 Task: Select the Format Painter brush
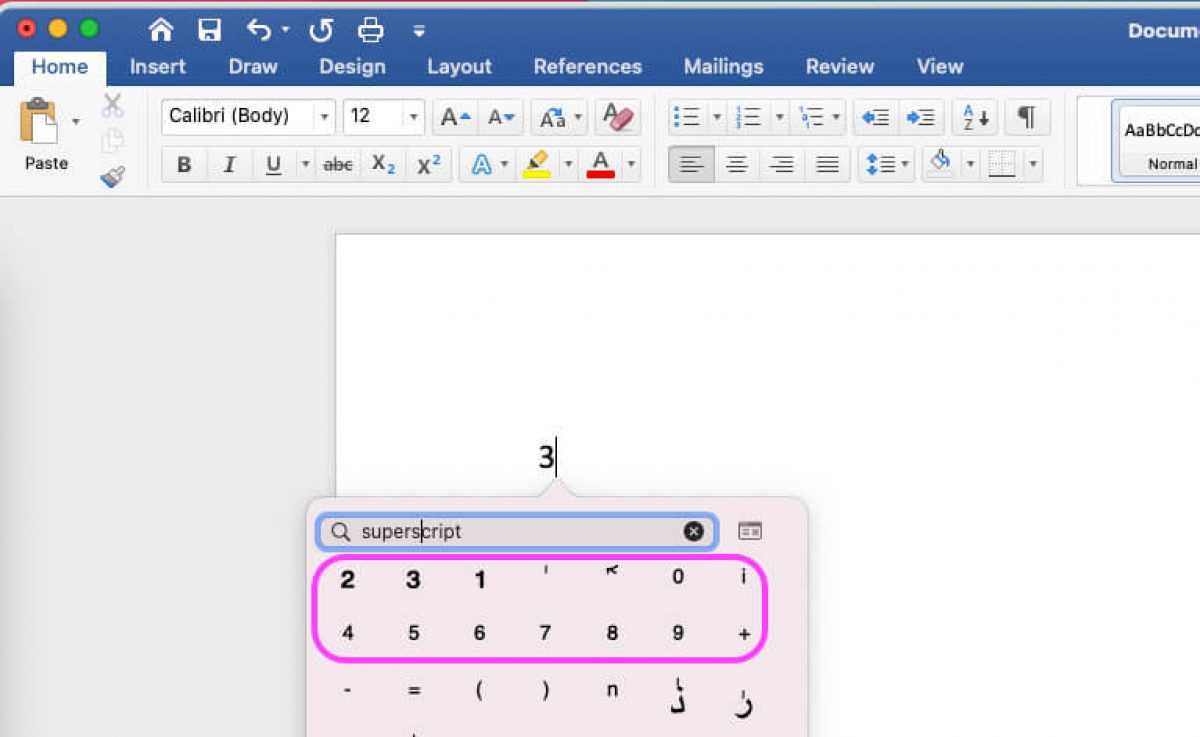(112, 177)
